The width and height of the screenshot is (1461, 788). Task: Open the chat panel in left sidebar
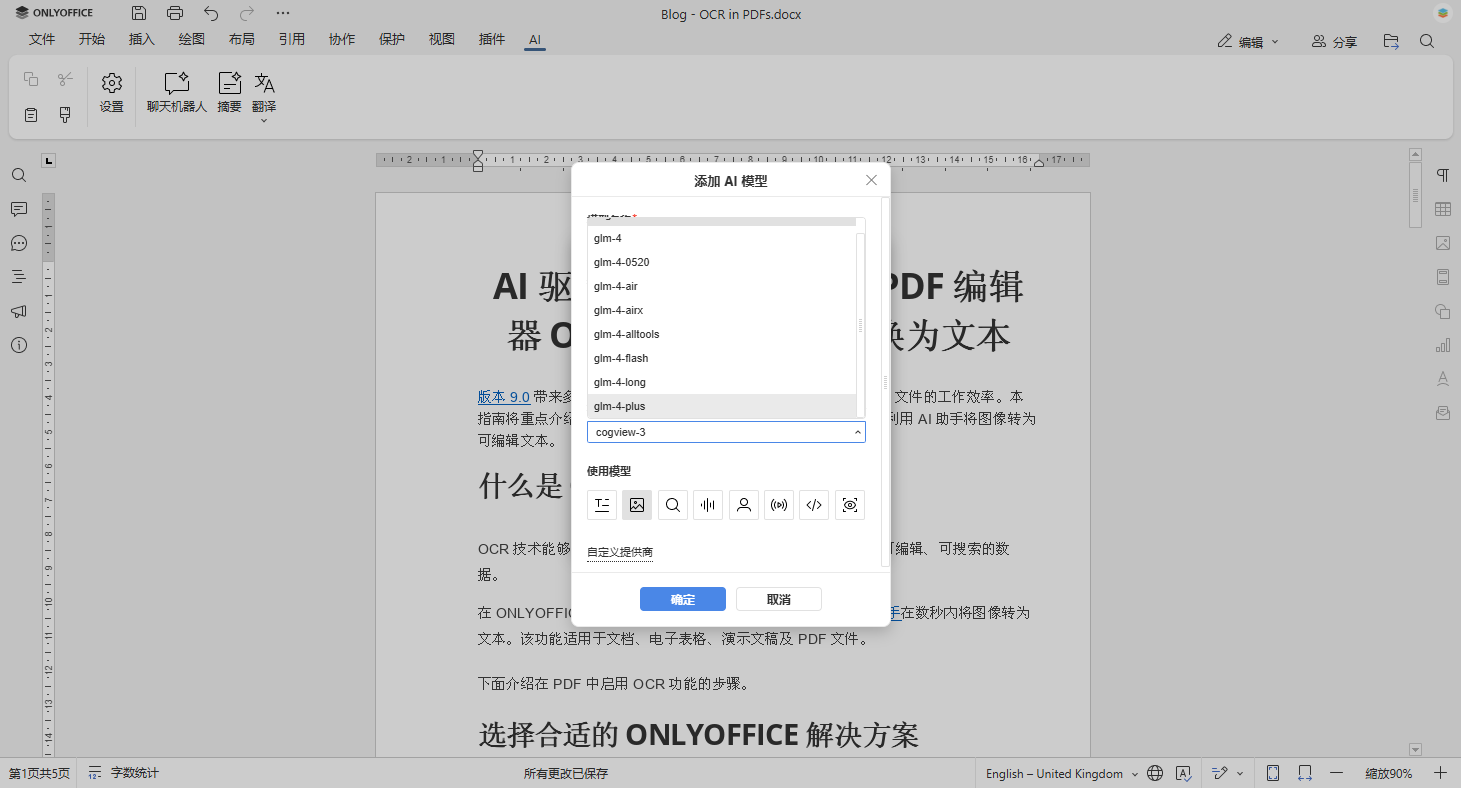point(18,243)
